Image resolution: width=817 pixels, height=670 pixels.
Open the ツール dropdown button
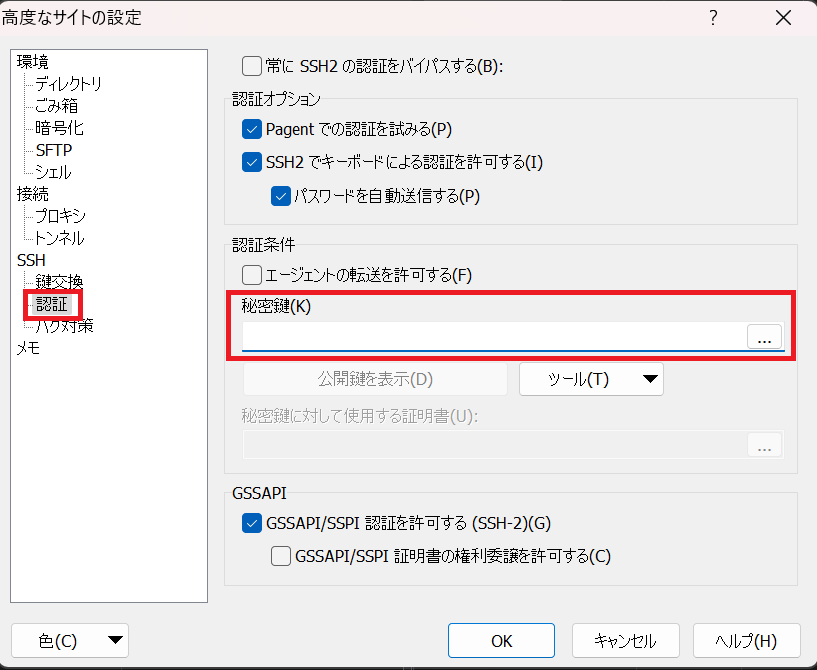pos(591,379)
